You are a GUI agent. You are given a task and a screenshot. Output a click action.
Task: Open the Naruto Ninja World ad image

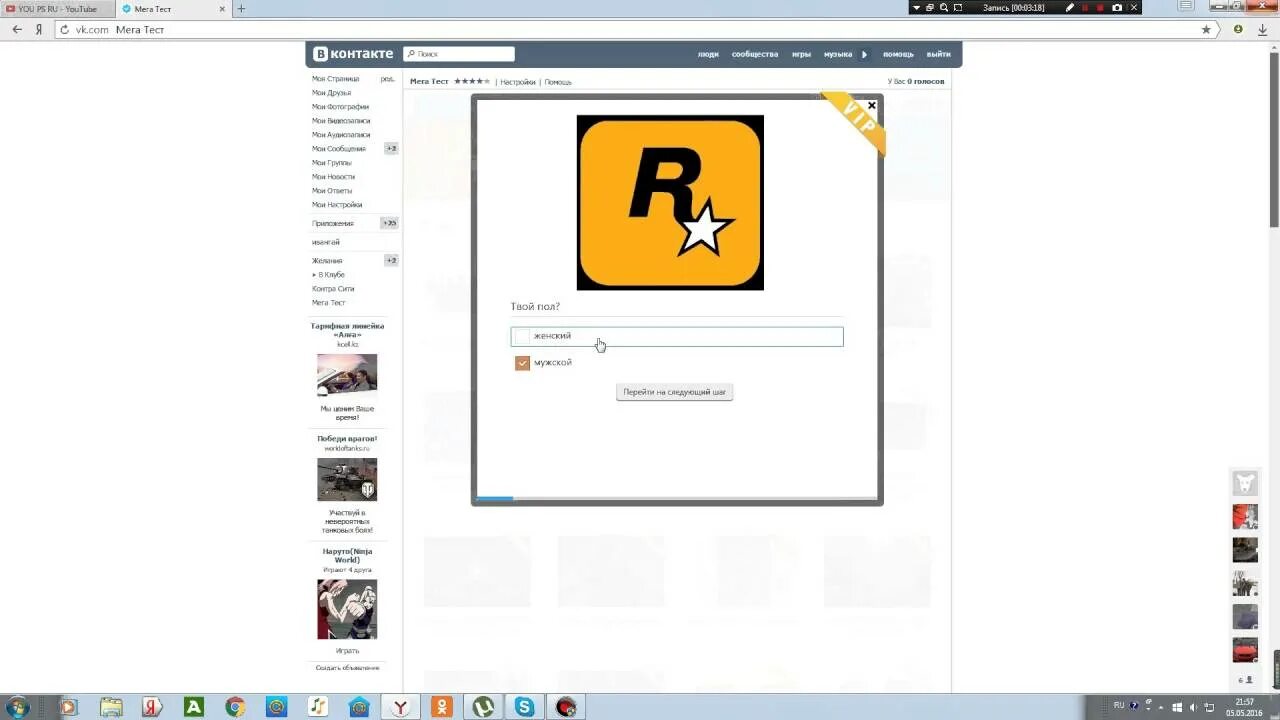pyautogui.click(x=347, y=609)
